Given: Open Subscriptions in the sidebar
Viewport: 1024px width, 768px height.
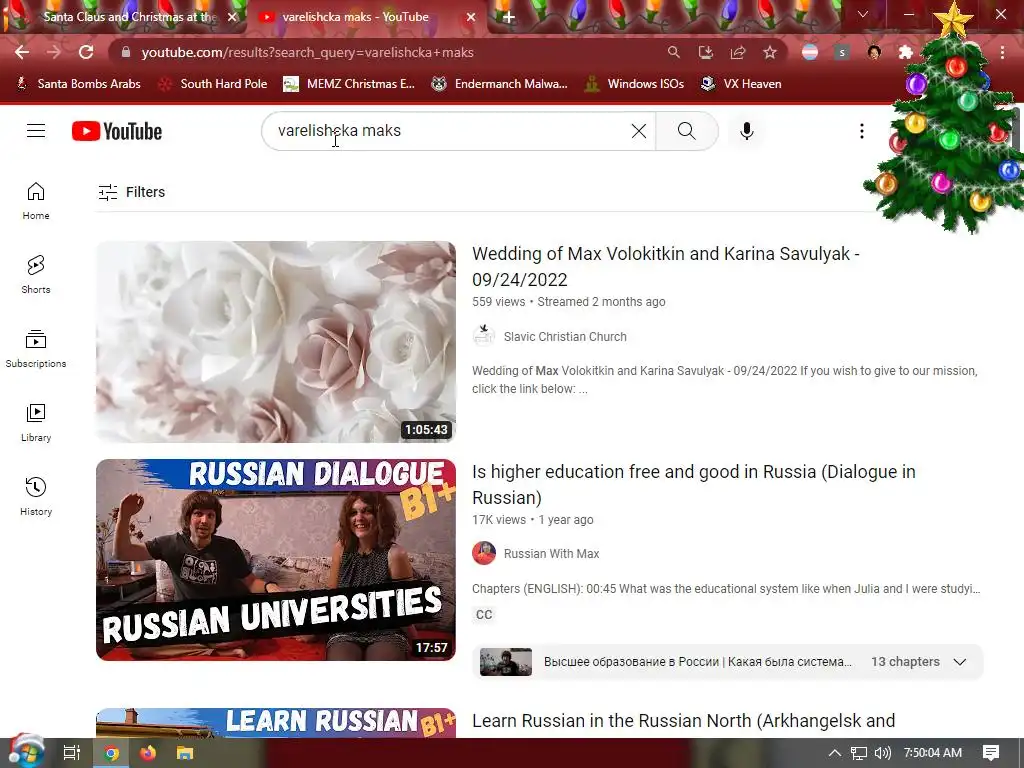Looking at the screenshot, I should click(x=36, y=349).
